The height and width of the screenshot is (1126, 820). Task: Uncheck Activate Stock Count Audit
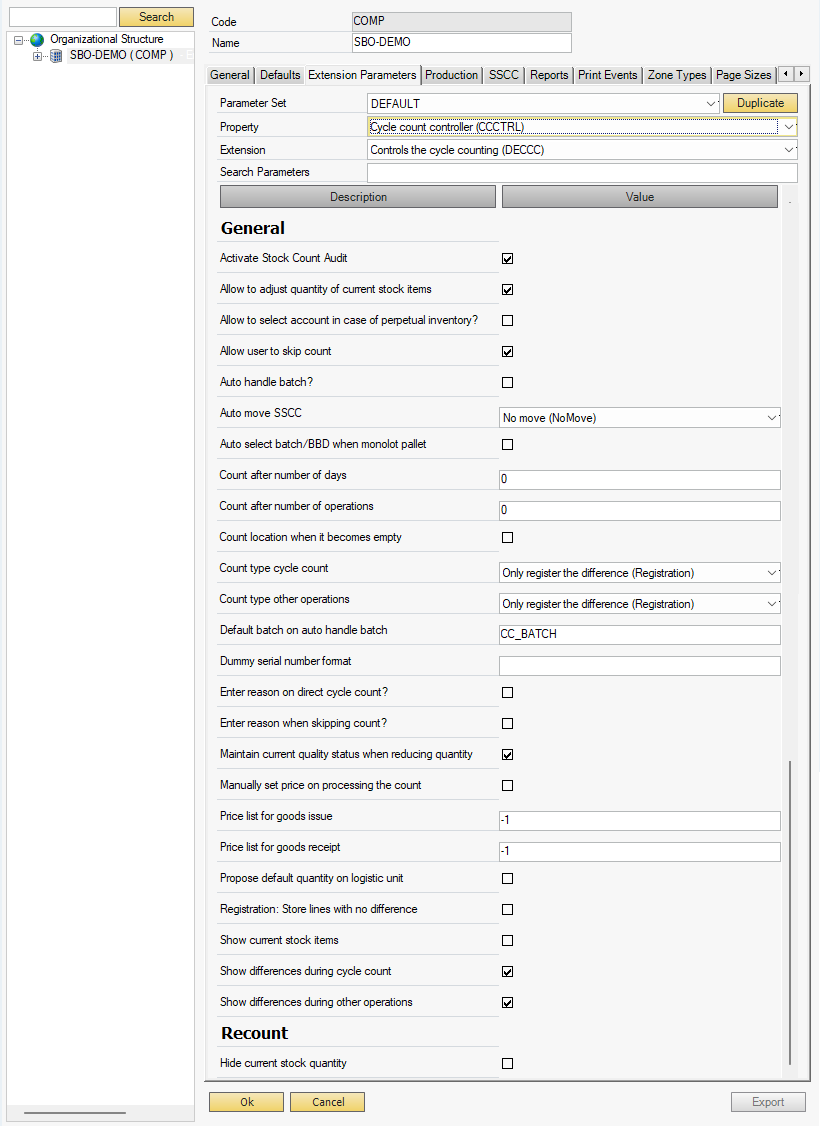click(x=507, y=259)
